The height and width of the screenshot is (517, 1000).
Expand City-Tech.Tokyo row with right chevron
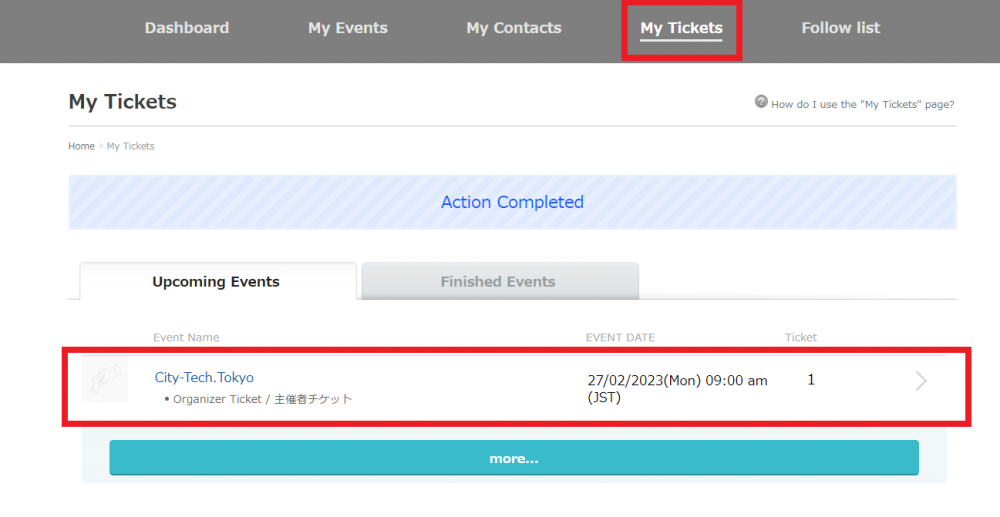[921, 381]
